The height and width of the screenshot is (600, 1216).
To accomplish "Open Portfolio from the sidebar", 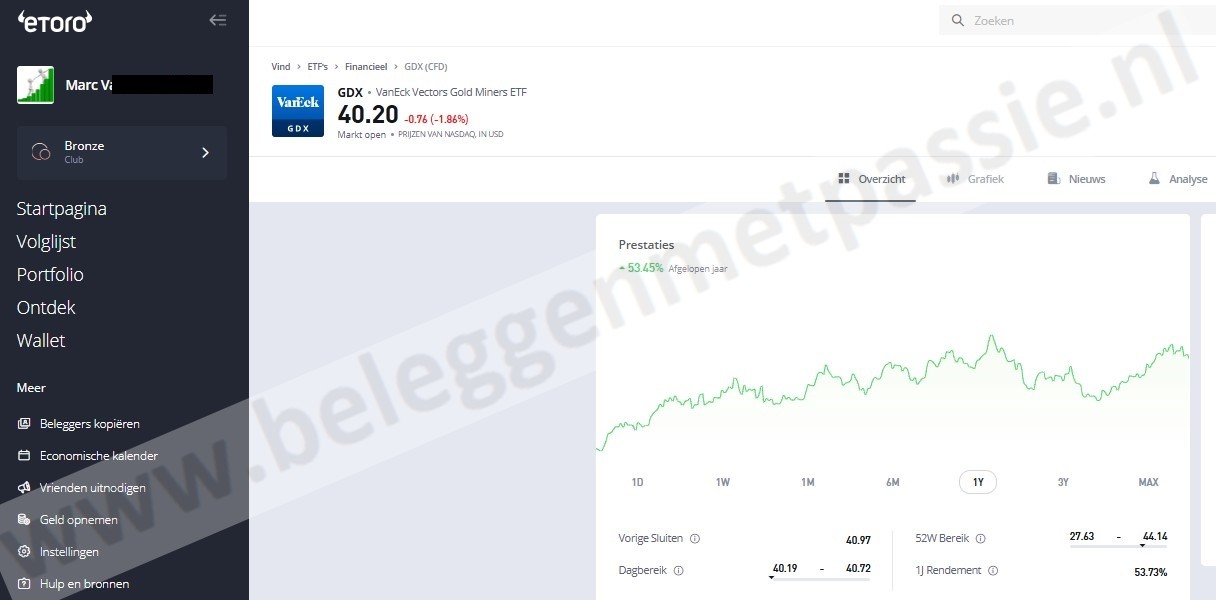I will 50,274.
